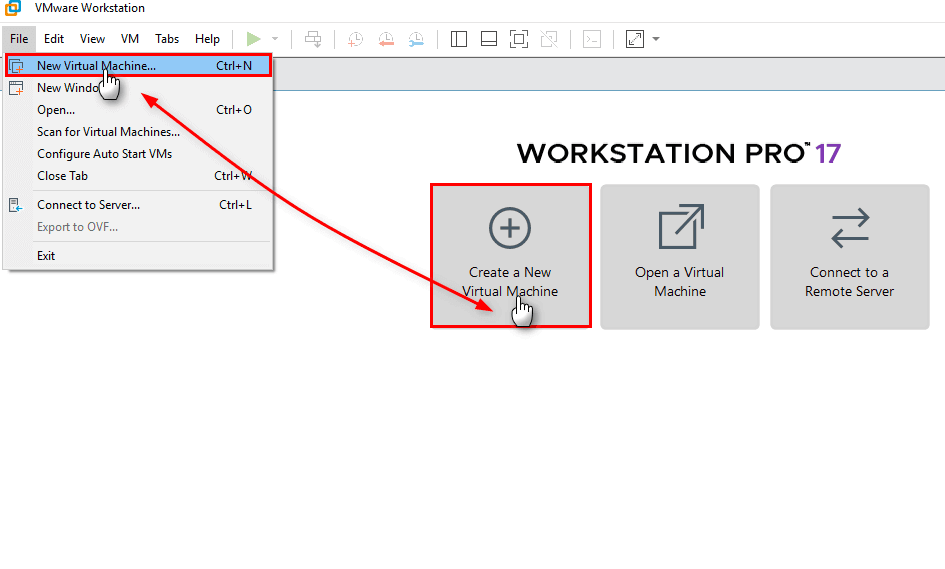
Task: Click the New Window menu item icon
Action: tap(16, 88)
